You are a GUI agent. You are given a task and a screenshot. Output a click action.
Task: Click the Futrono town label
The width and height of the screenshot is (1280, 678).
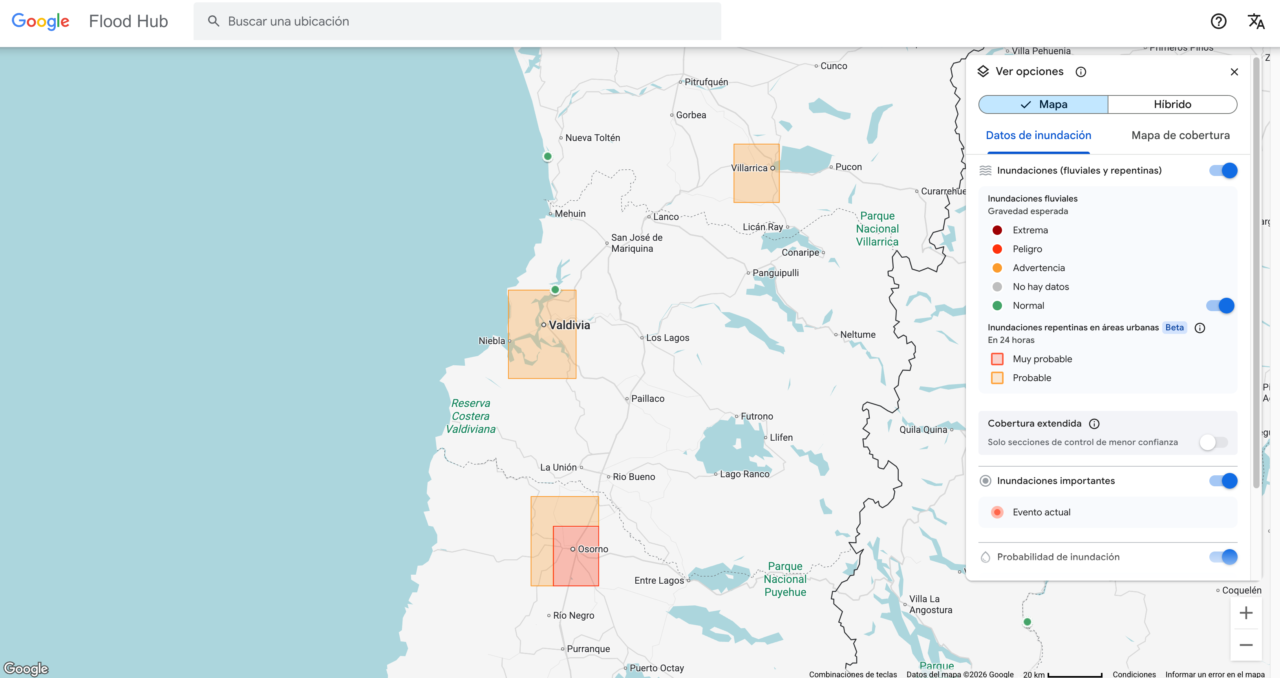pos(757,416)
